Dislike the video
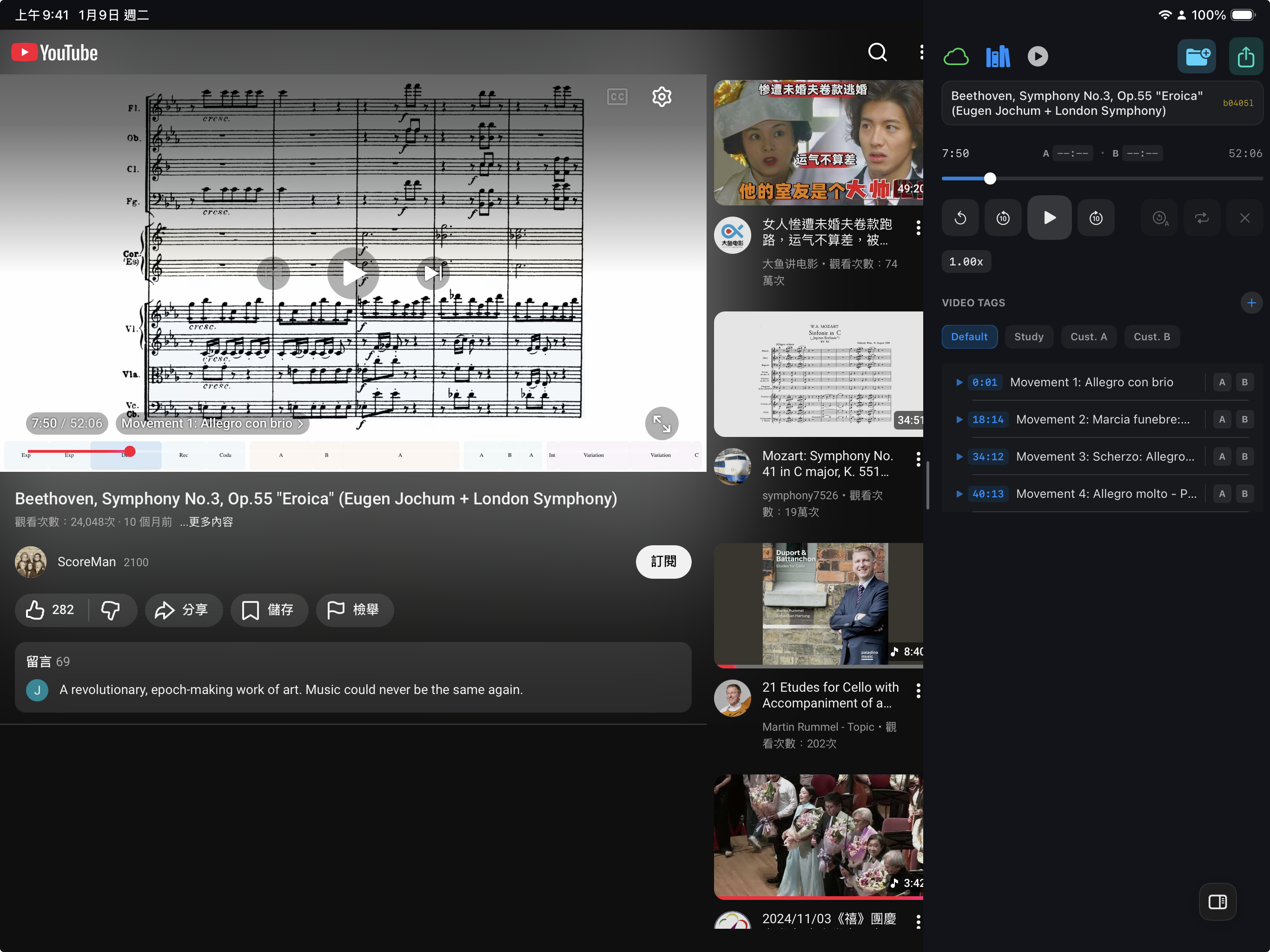The width and height of the screenshot is (1270, 952). (111, 610)
